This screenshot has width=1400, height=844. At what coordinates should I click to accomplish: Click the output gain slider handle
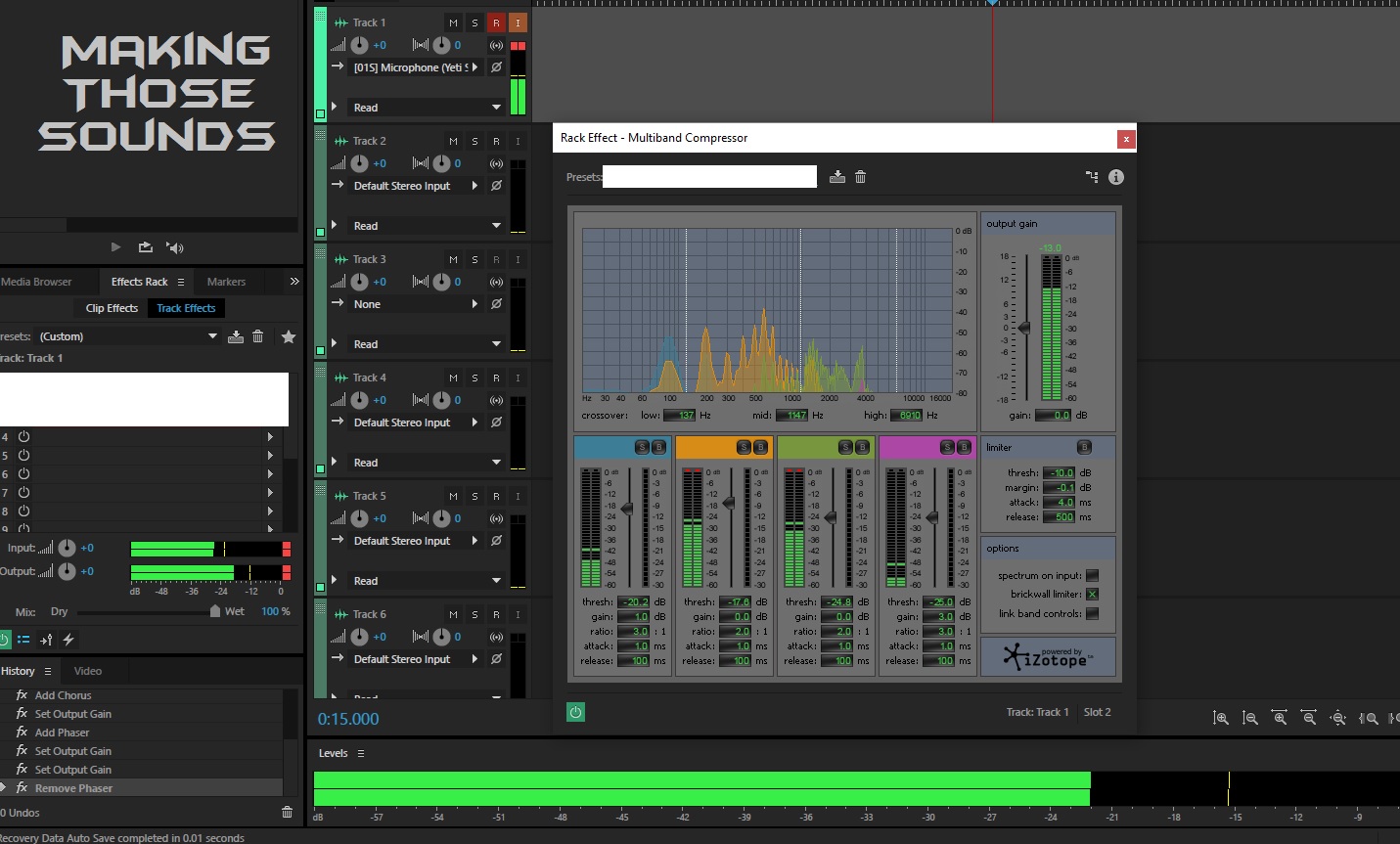(1024, 329)
